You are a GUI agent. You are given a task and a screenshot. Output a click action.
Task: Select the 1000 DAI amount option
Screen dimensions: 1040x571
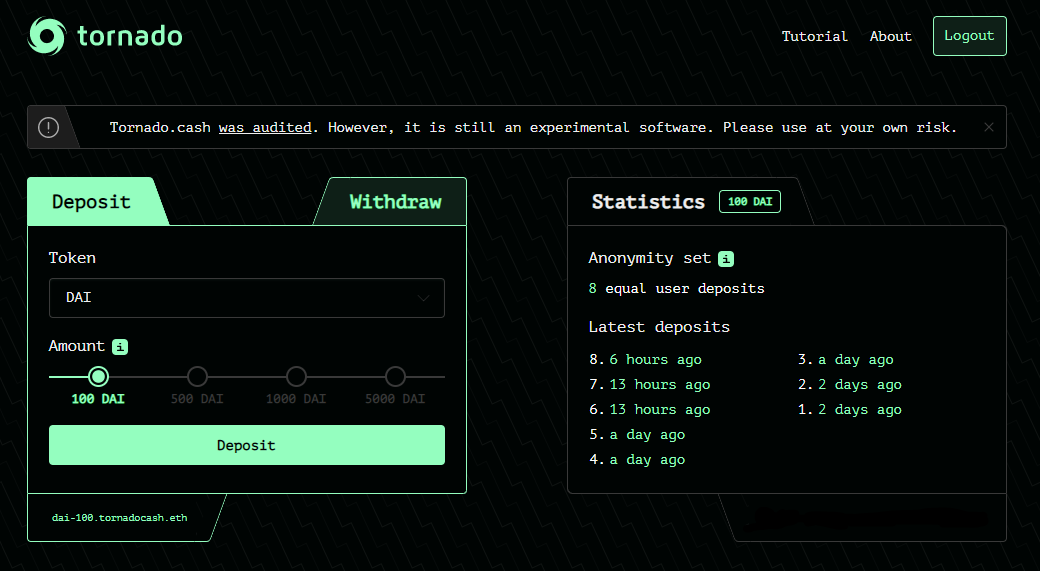click(296, 377)
